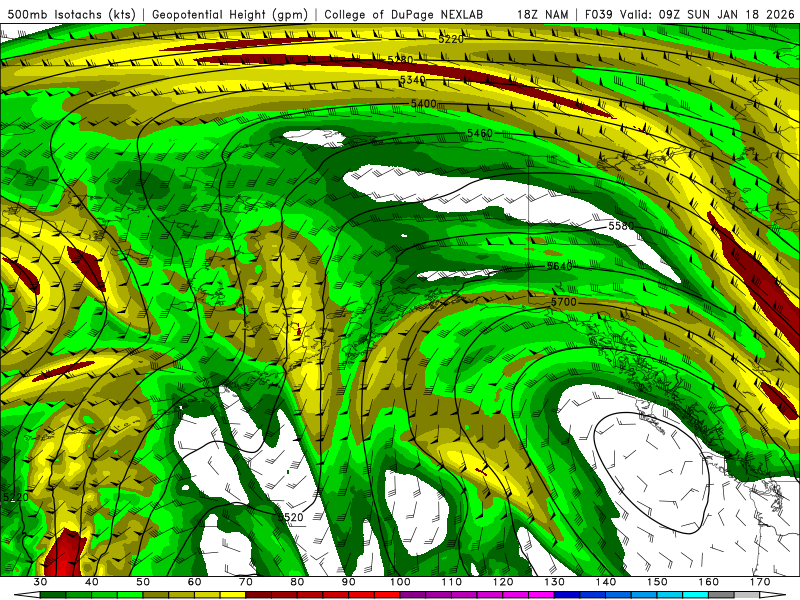Click the 140 kts value on the legend
Image resolution: width=800 pixels, height=600 pixels.
click(606, 582)
